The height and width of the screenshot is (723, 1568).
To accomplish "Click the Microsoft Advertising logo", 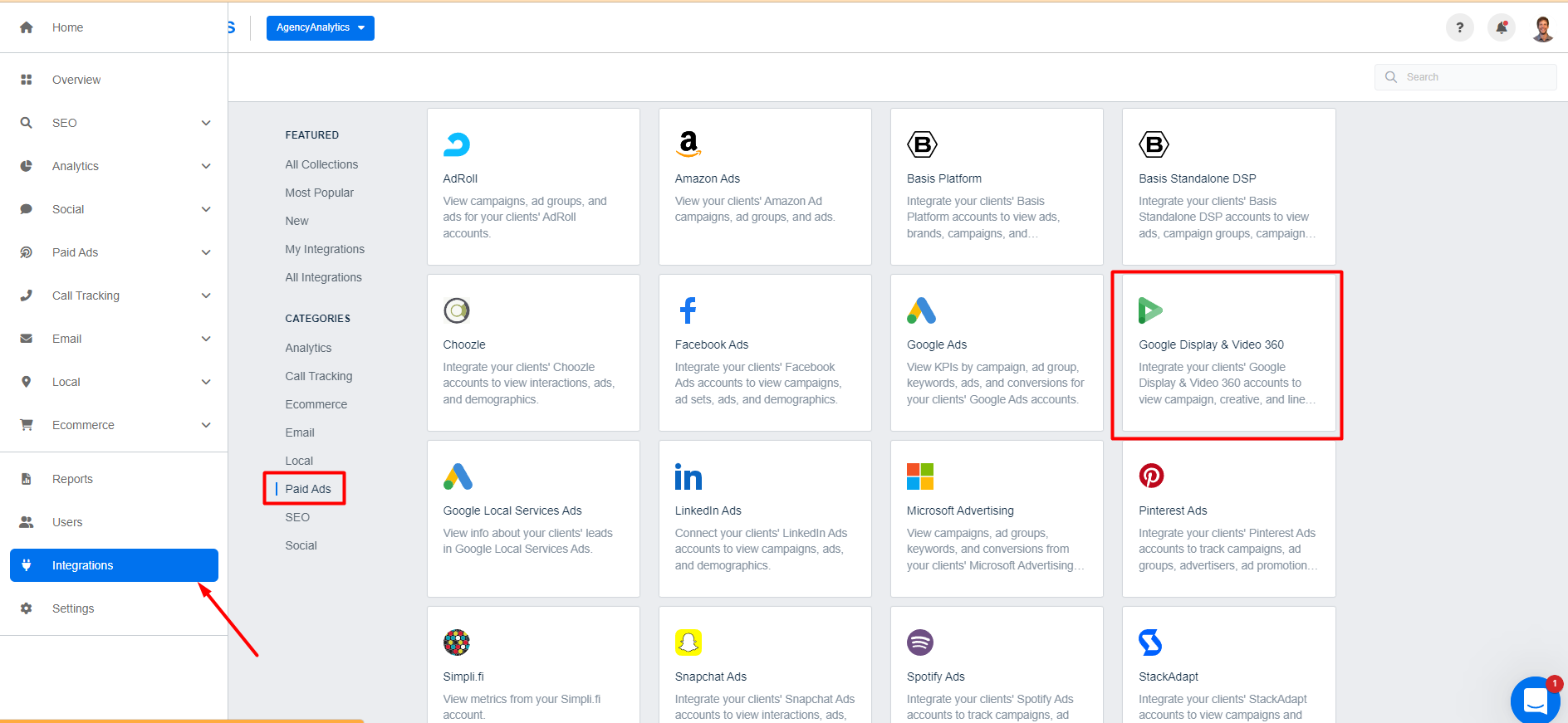I will coord(920,476).
